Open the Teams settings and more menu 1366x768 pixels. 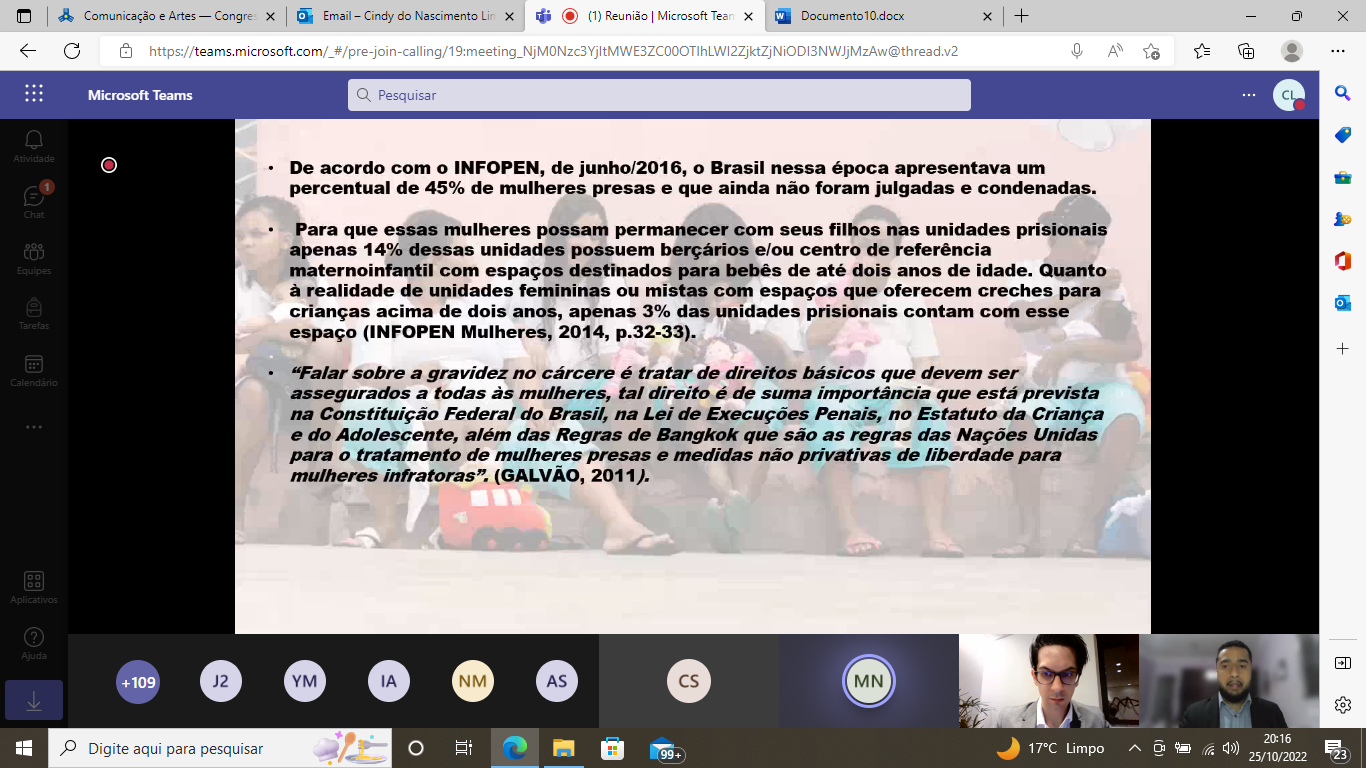point(1248,95)
